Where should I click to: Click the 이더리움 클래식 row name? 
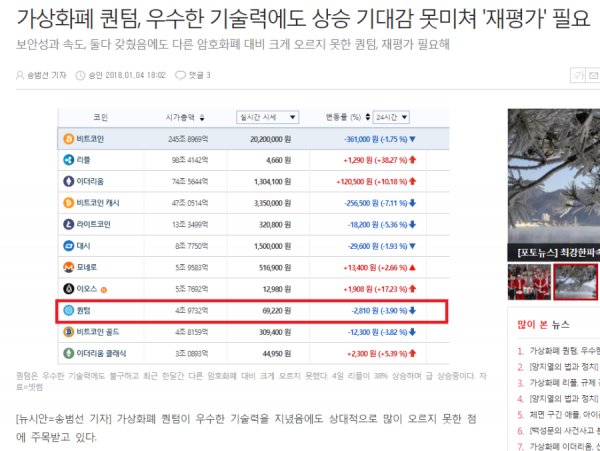(x=101, y=353)
